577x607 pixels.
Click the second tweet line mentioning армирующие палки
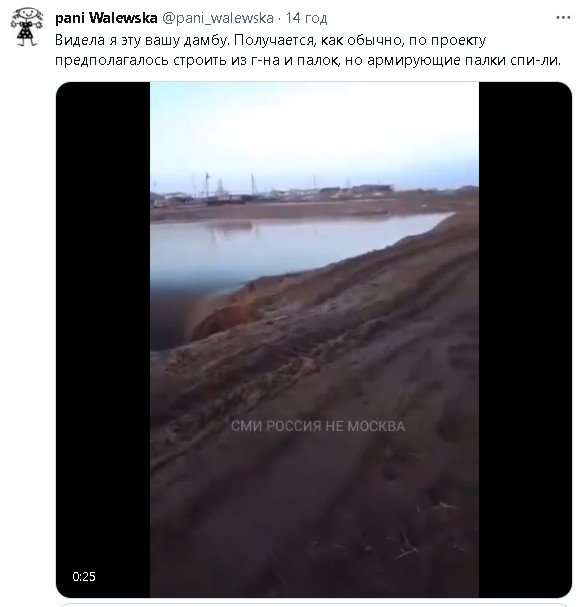point(308,60)
